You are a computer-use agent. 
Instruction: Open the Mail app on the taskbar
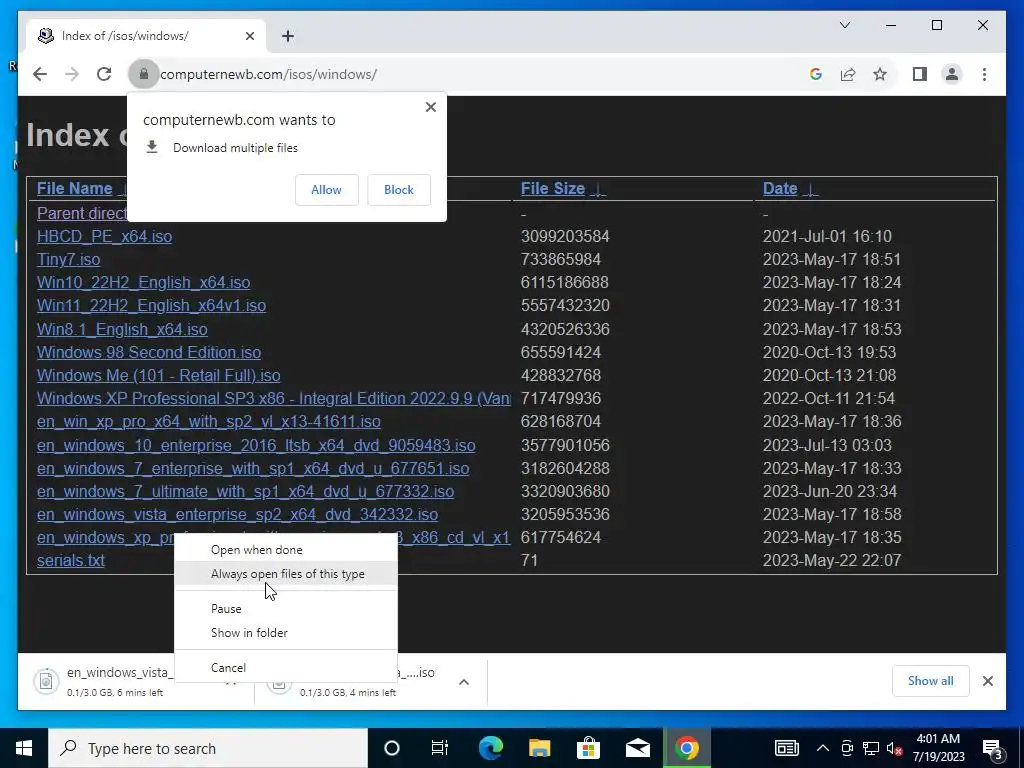pyautogui.click(x=637, y=748)
